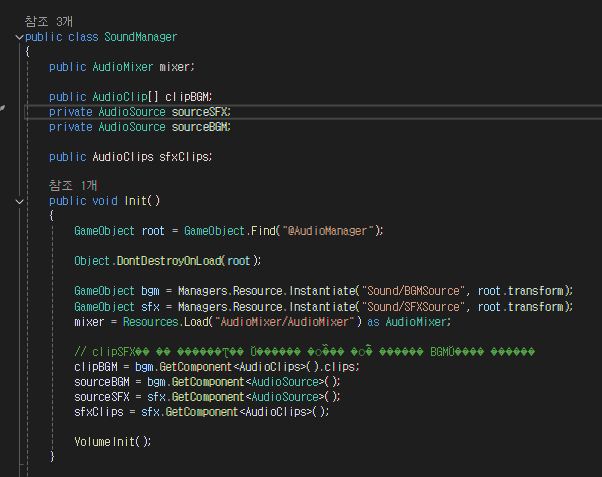Click 'GameObject bgm' variable declaration
This screenshot has width=602, height=477.
pyautogui.click(x=117, y=291)
